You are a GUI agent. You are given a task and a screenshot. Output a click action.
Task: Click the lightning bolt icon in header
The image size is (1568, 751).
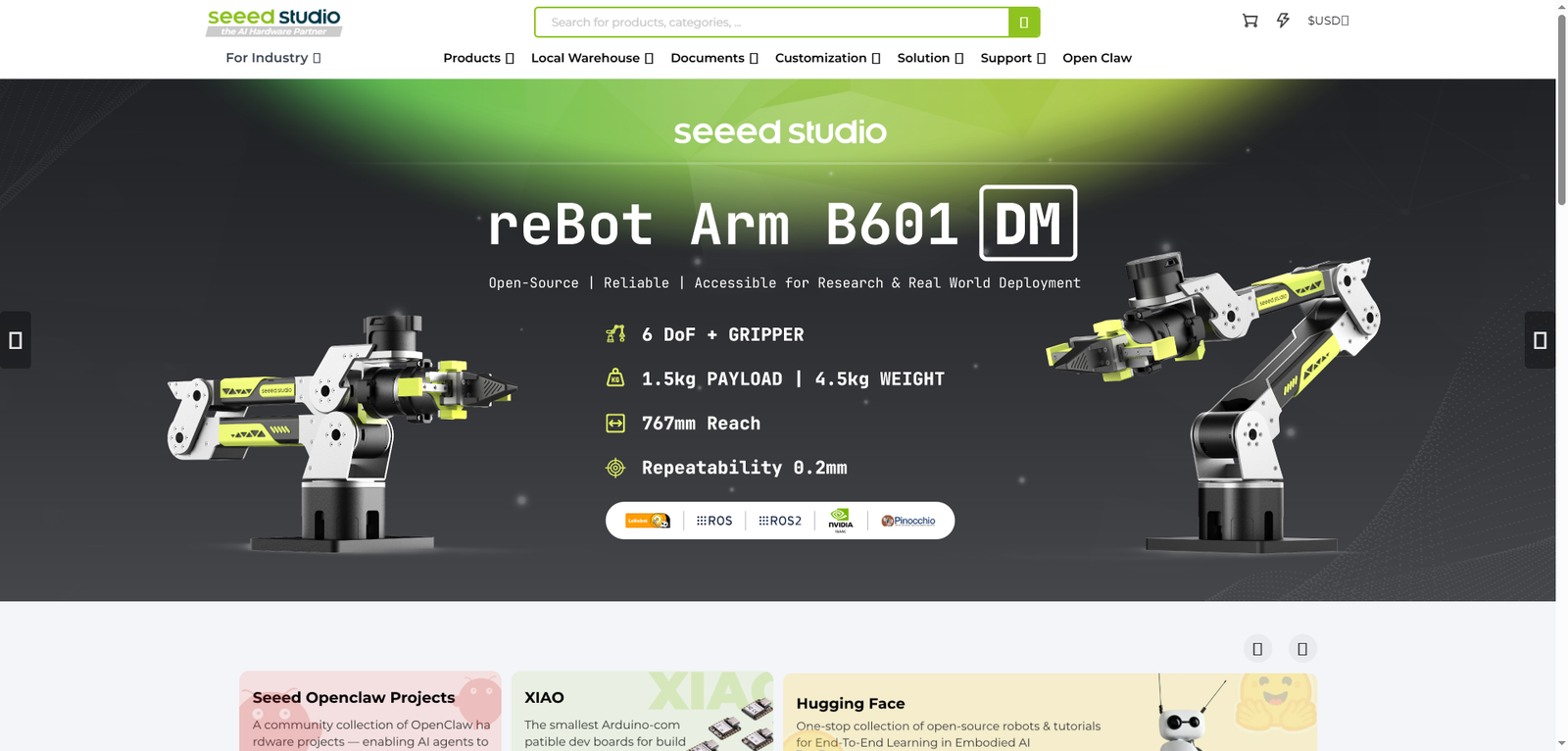point(1283,21)
